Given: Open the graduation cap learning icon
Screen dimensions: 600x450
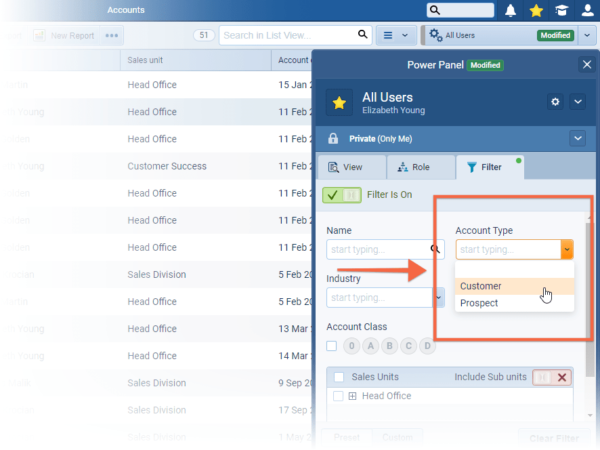Looking at the screenshot, I should (562, 11).
